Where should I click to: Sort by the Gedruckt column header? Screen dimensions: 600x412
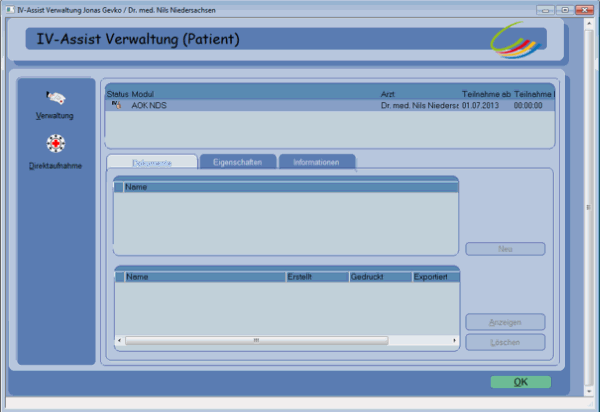(x=378, y=276)
